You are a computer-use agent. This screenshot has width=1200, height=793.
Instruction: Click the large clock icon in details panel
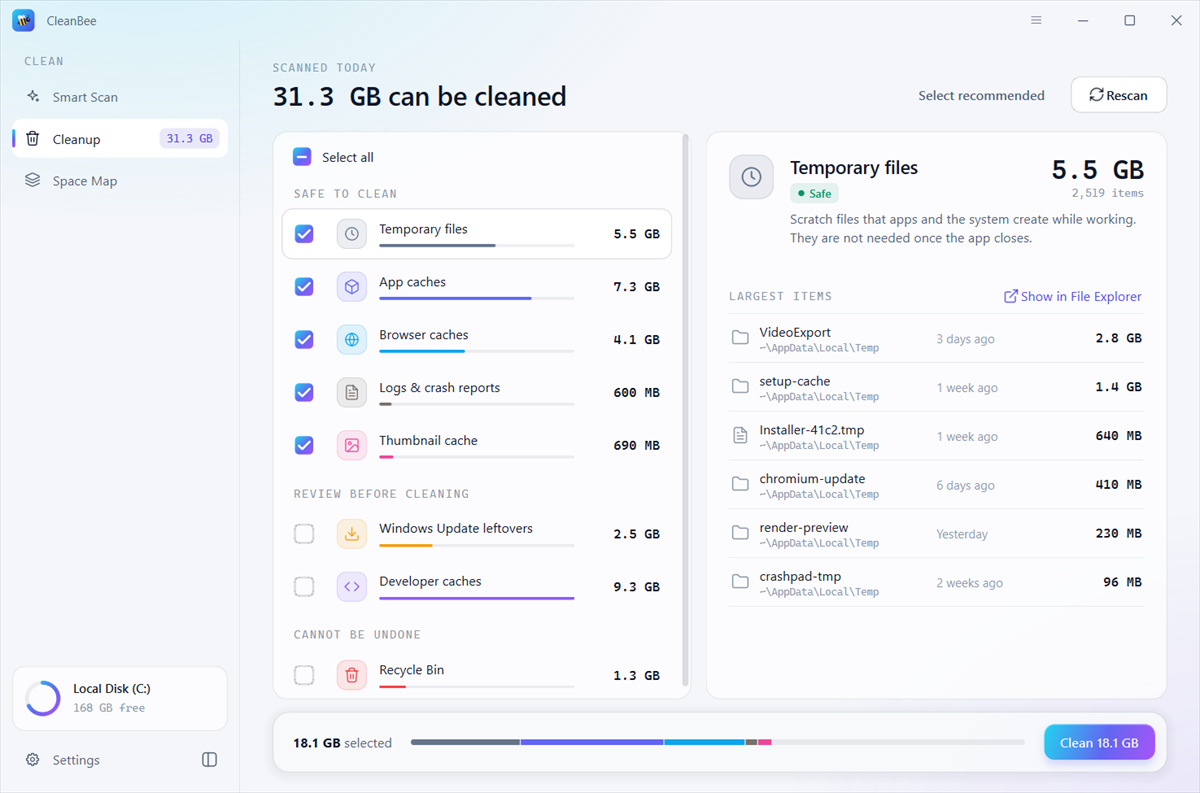751,177
